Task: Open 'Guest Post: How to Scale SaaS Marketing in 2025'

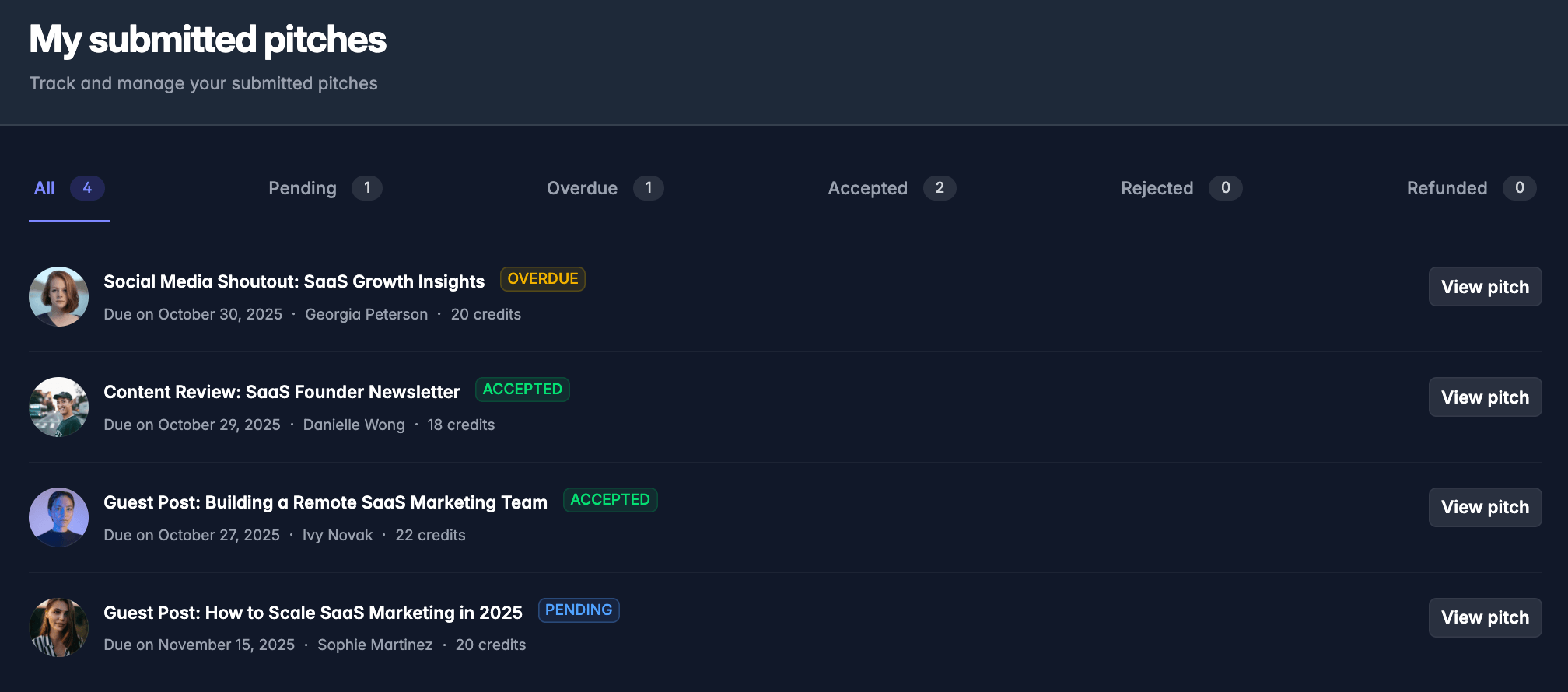Action: pyautogui.click(x=313, y=613)
